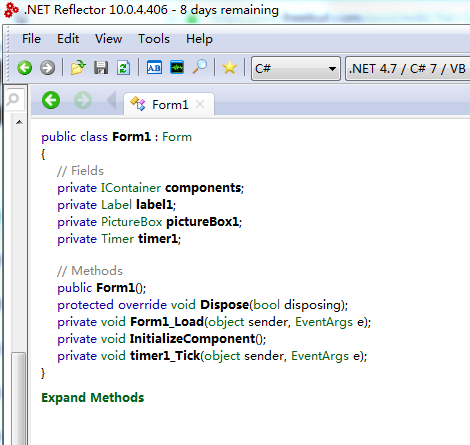Open the Edit menu
The image size is (470, 445).
pyautogui.click(x=68, y=39)
